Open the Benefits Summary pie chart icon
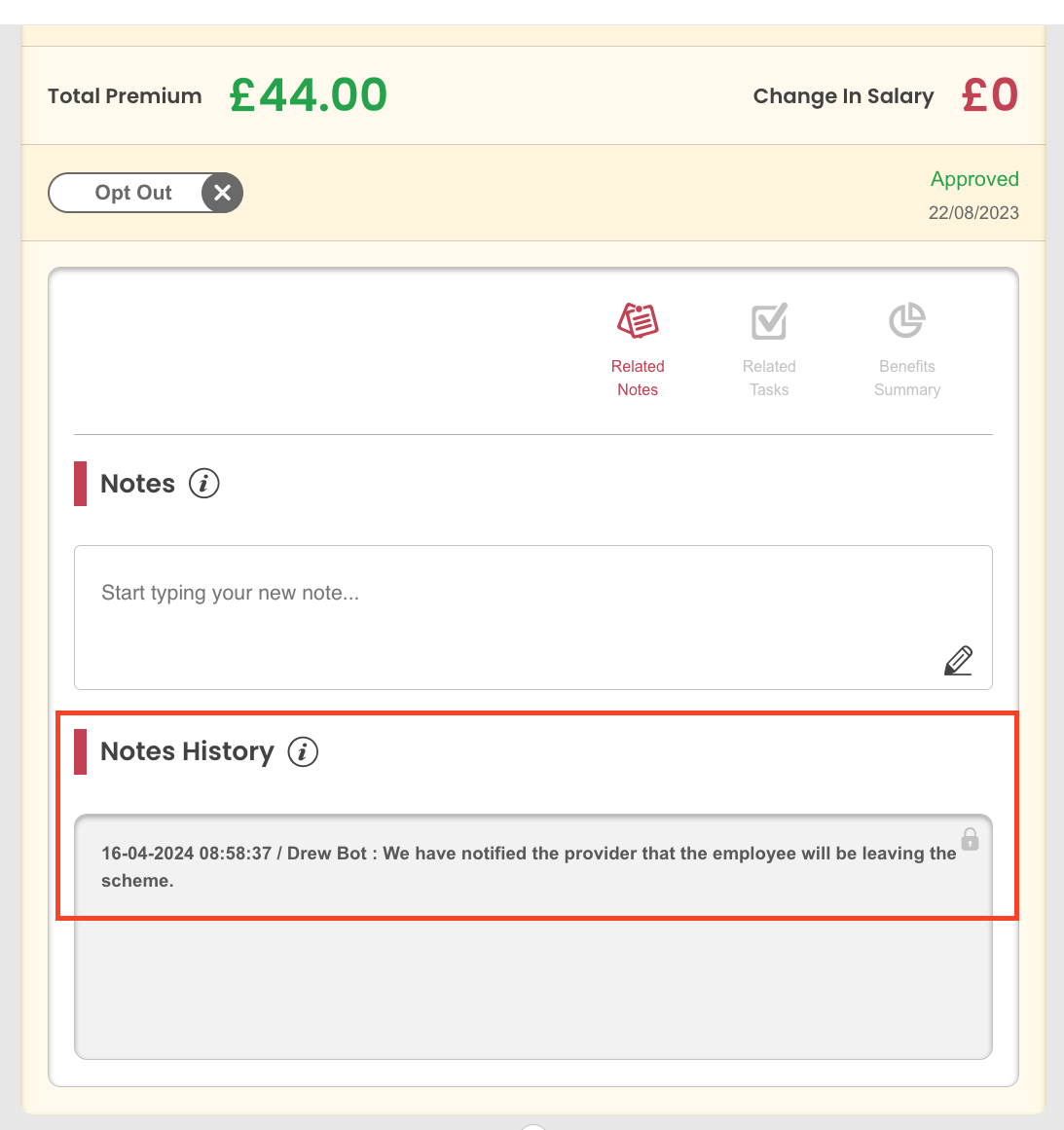 coord(907,320)
